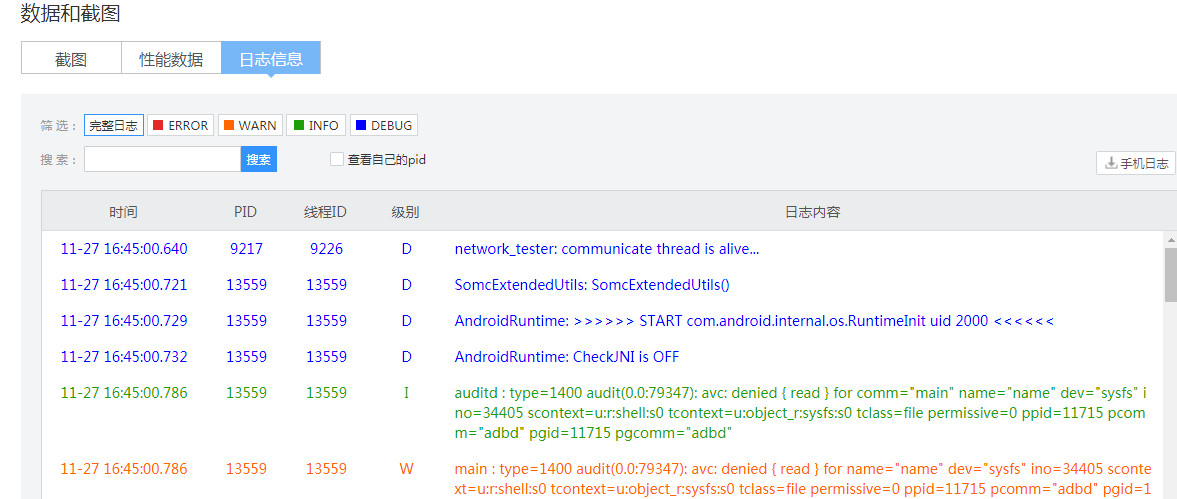Screen dimensions: 1177x499
Task: Click the log table scrollbar thumb
Action: pos(1170,274)
